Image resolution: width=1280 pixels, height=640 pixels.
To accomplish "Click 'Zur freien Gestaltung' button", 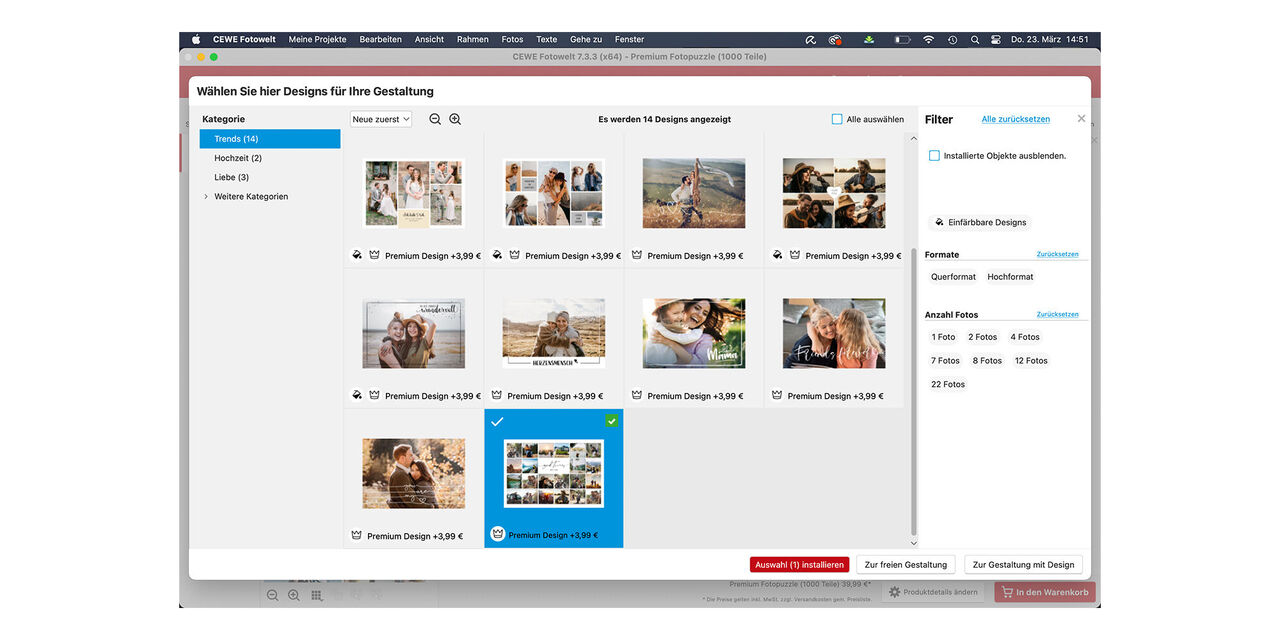I will (906, 564).
